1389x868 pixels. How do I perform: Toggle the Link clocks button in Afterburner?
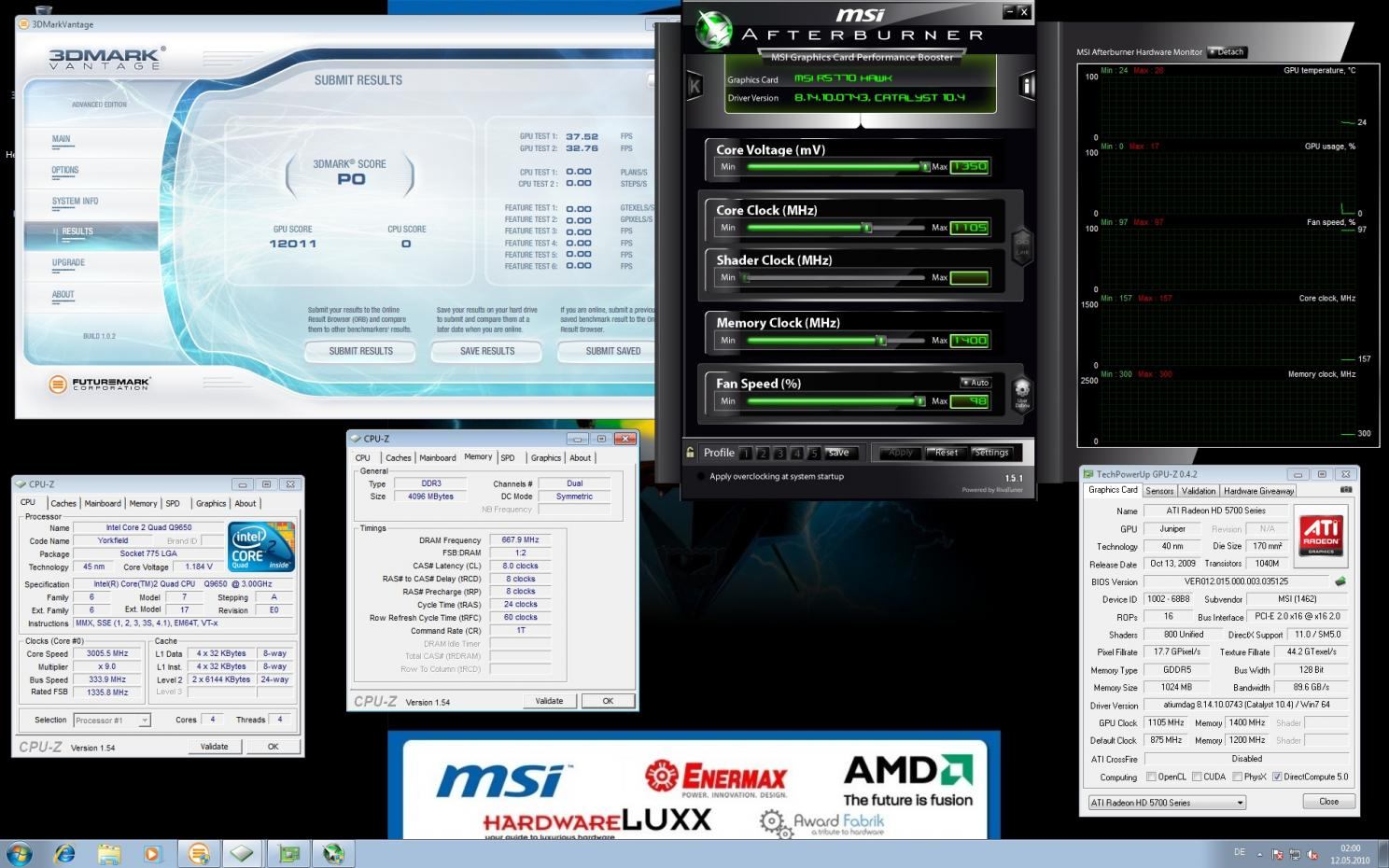1022,246
